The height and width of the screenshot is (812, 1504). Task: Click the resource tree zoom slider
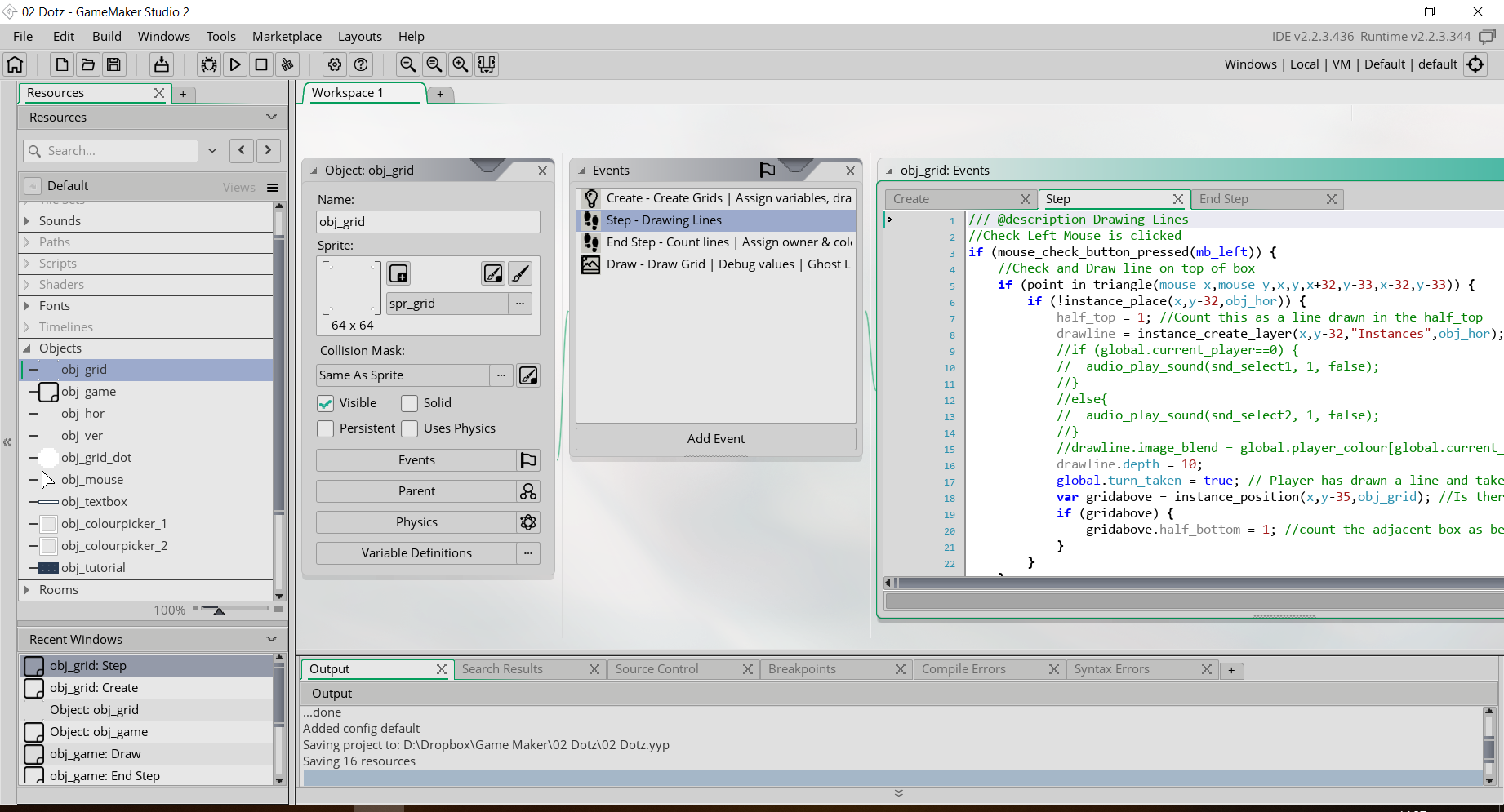(218, 610)
